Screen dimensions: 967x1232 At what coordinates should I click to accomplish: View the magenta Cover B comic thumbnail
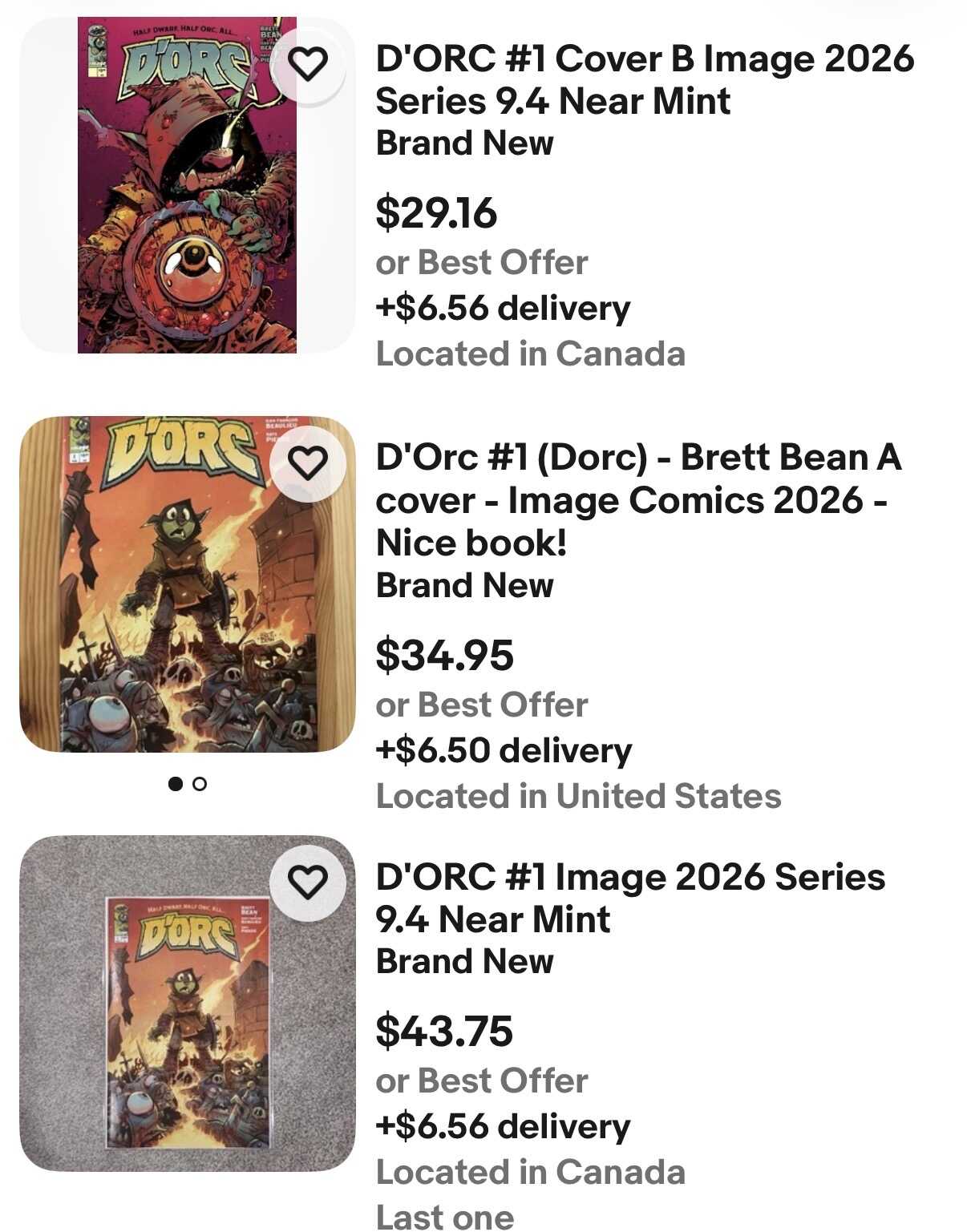coord(187,185)
